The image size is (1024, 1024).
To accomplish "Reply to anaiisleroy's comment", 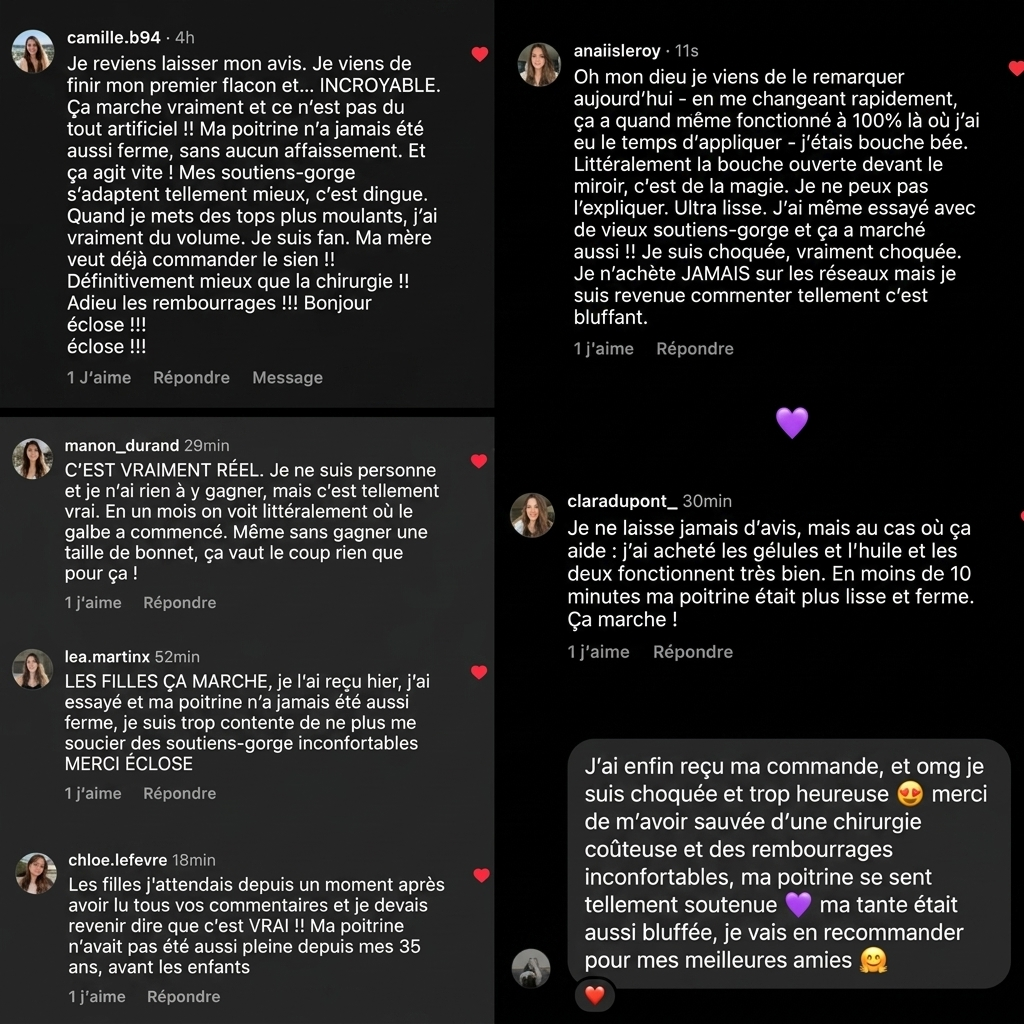I will click(695, 349).
